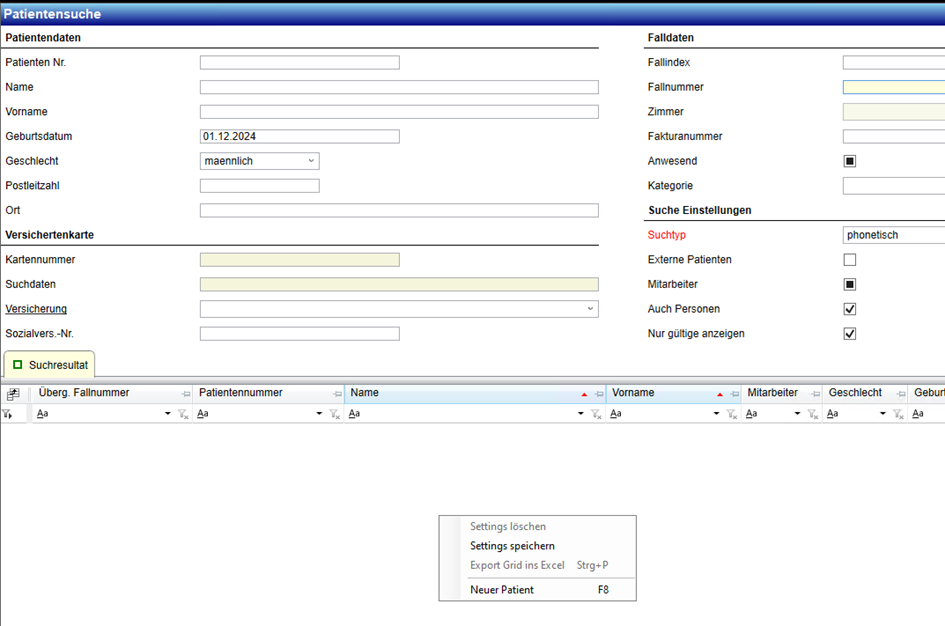This screenshot has height=626, width=945.
Task: Click into the Vorname input field
Action: click(399, 111)
